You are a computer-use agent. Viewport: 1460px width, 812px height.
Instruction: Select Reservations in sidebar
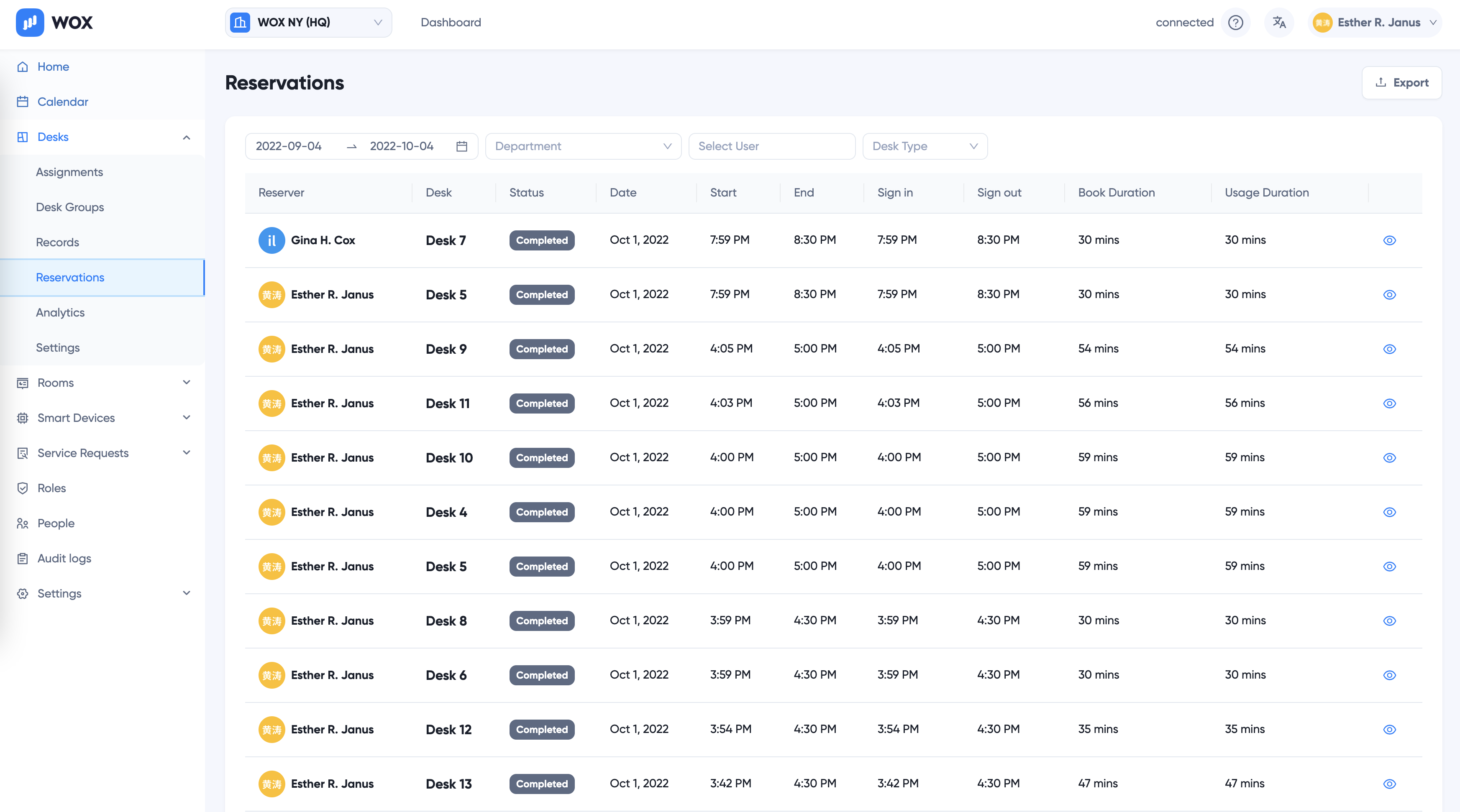(x=102, y=278)
